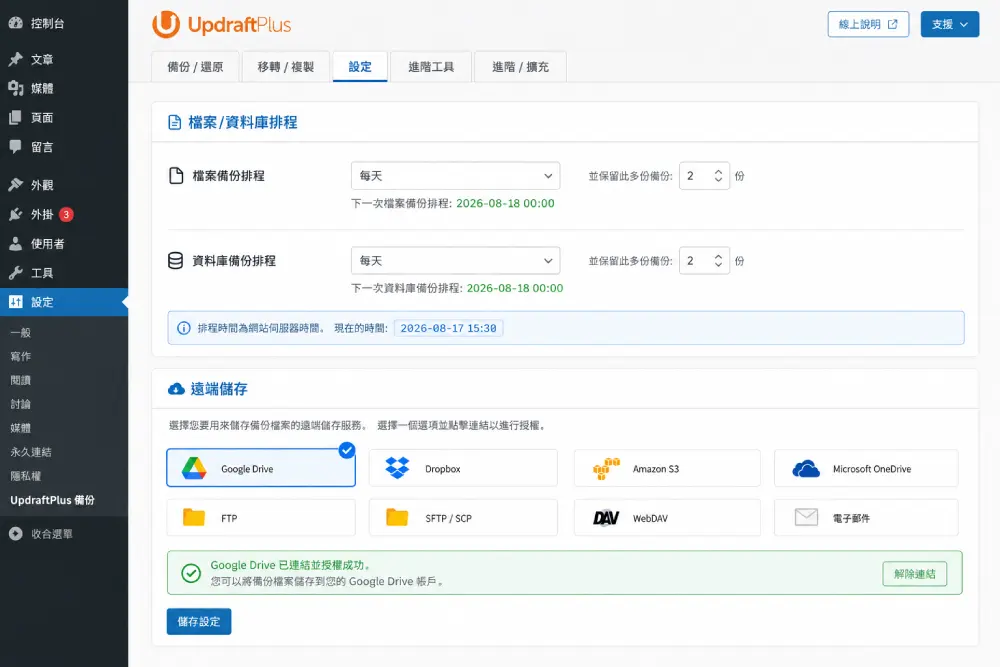Open the 永久連結 settings submenu item

(31, 451)
